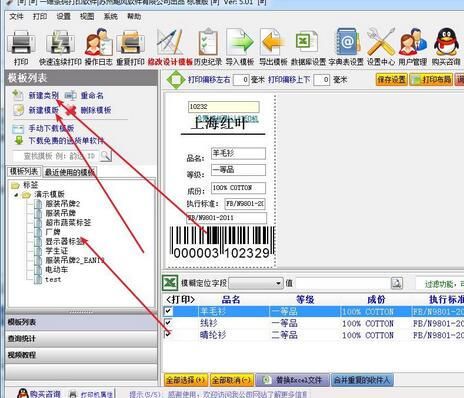464x398 pixels.
Task: Click the 保存设置 button
Action: [x=391, y=80]
